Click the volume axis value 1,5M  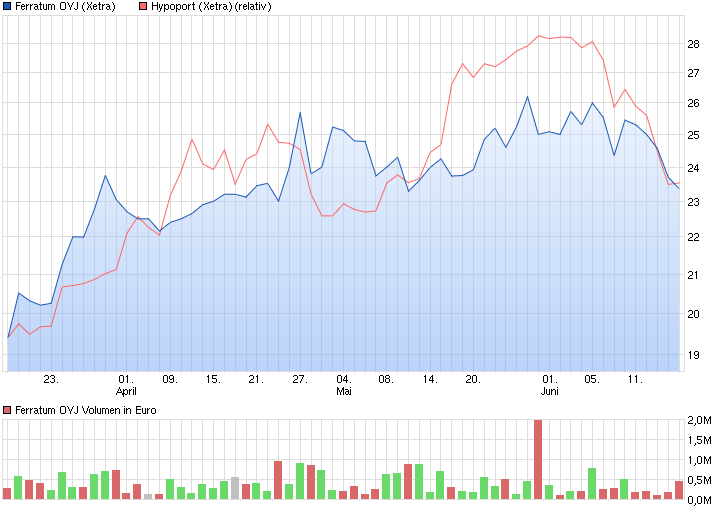699,440
